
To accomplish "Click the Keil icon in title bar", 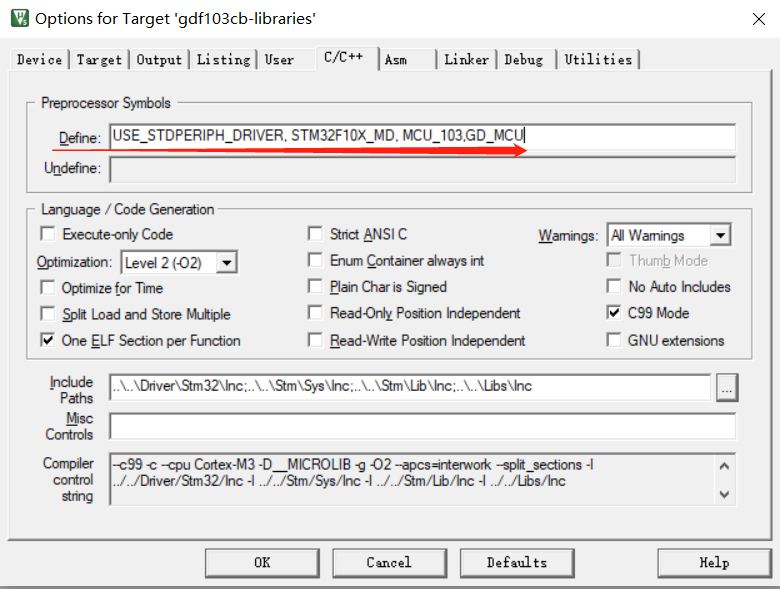I will click(19, 18).
